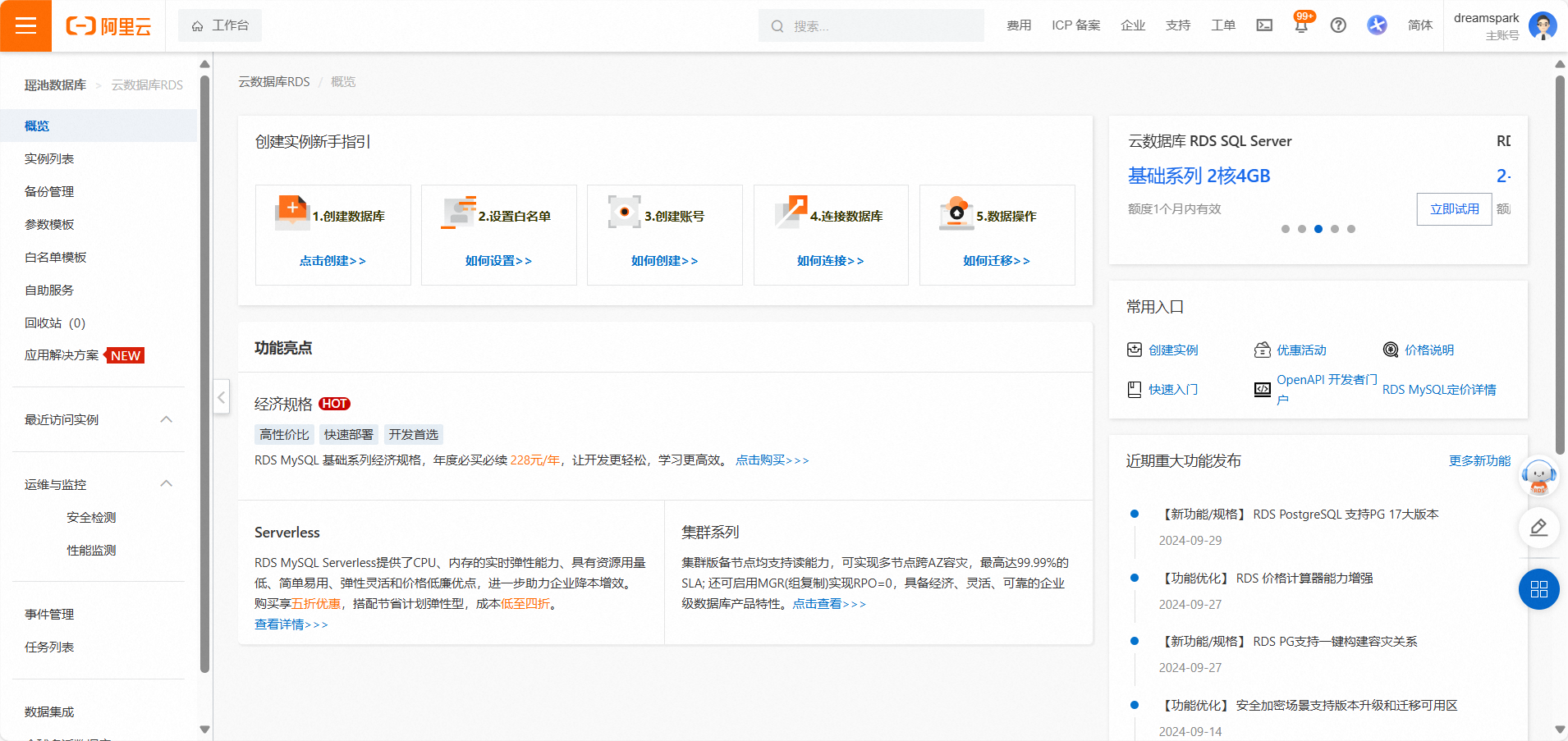Switch language via 简体
Screen dimensions: 1568x741
click(x=1420, y=25)
